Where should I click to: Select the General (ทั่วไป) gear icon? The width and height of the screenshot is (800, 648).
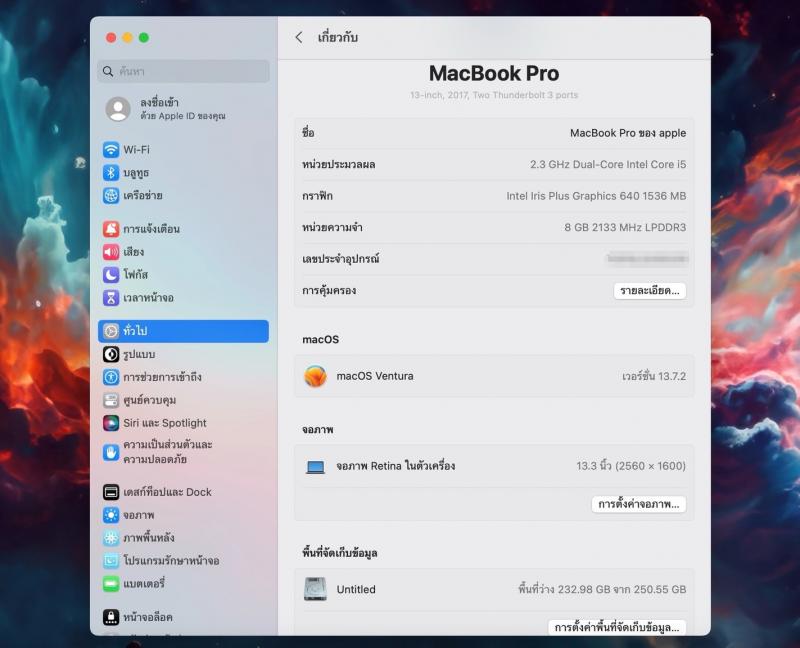pos(111,331)
